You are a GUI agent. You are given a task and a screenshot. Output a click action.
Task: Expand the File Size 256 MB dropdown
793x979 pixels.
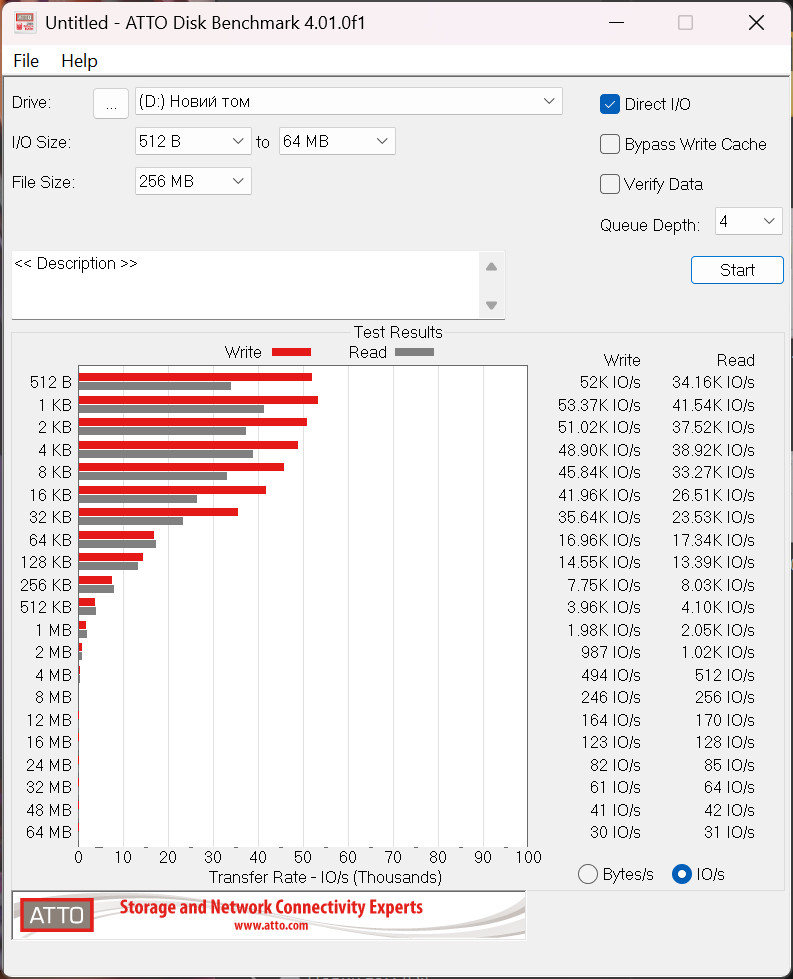coord(193,181)
